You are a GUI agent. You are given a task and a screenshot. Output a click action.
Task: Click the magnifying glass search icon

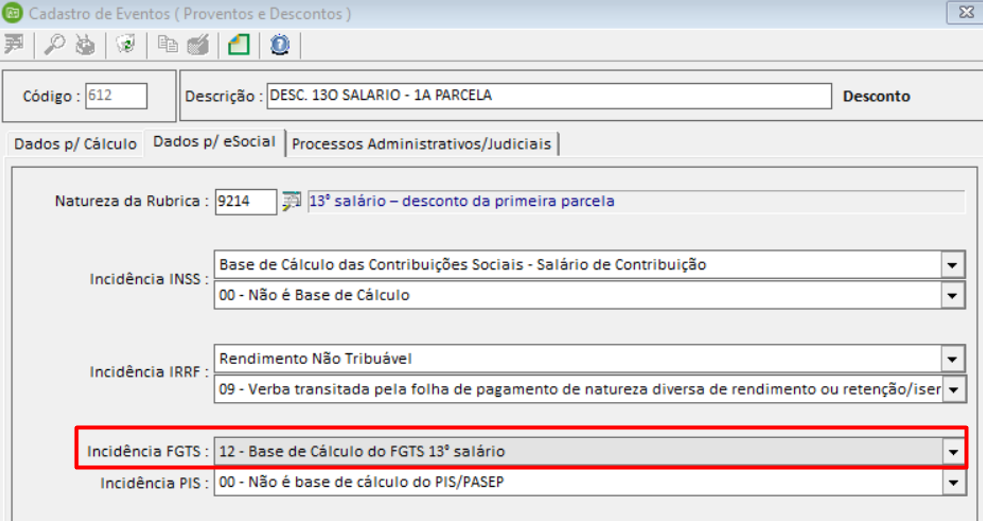coord(53,44)
